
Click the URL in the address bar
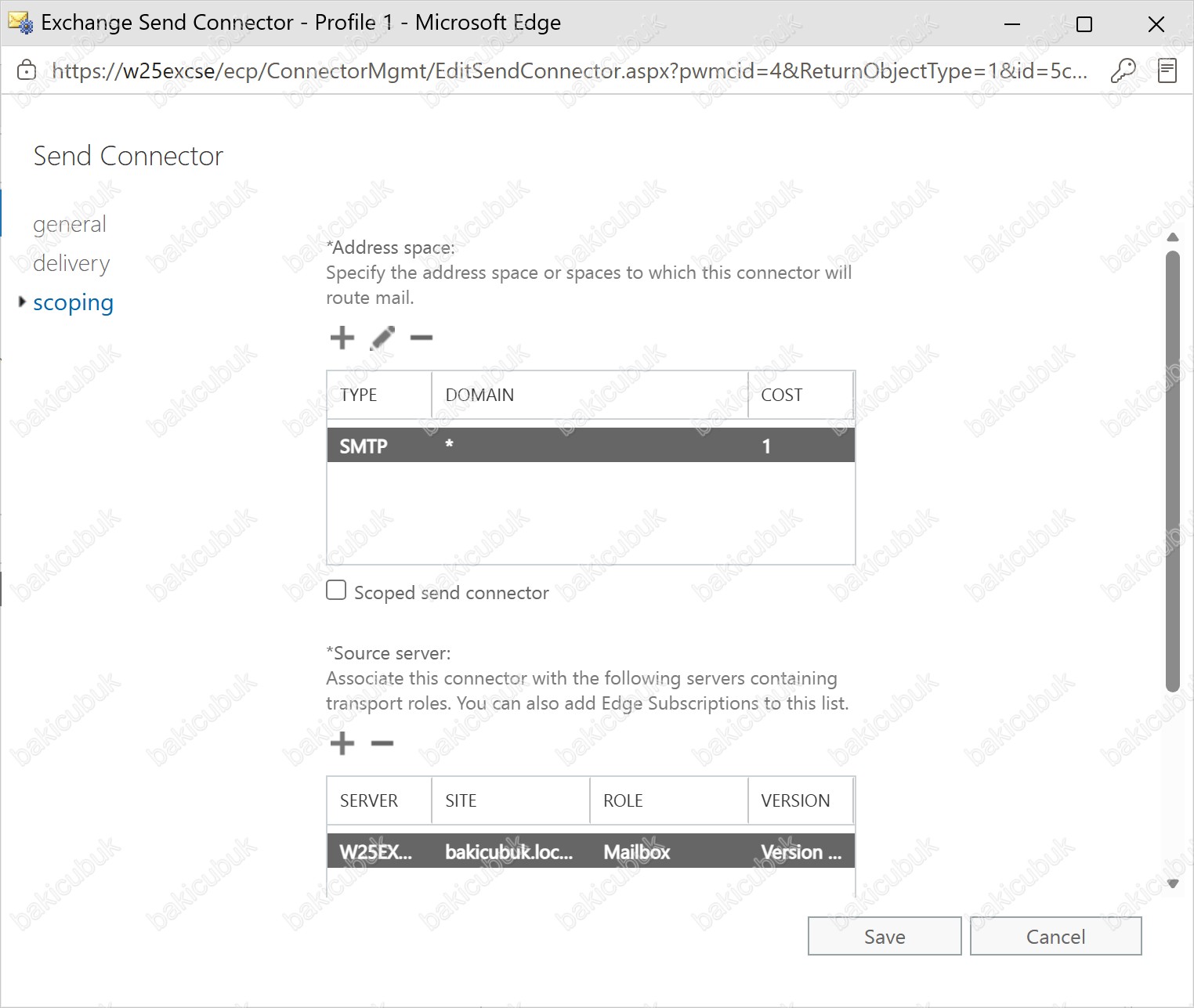click(570, 70)
